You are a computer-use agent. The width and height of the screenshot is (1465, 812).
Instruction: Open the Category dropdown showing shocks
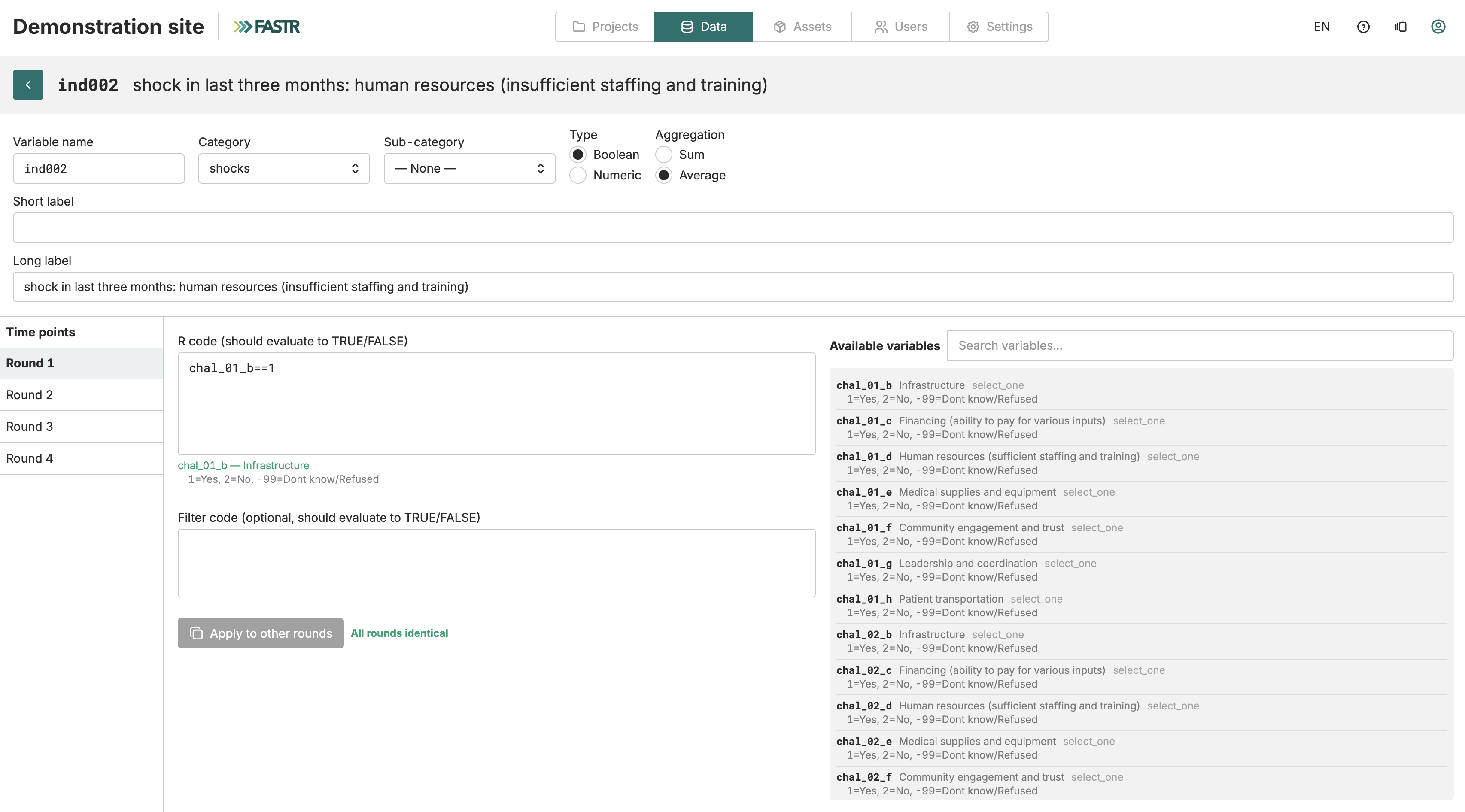(284, 168)
